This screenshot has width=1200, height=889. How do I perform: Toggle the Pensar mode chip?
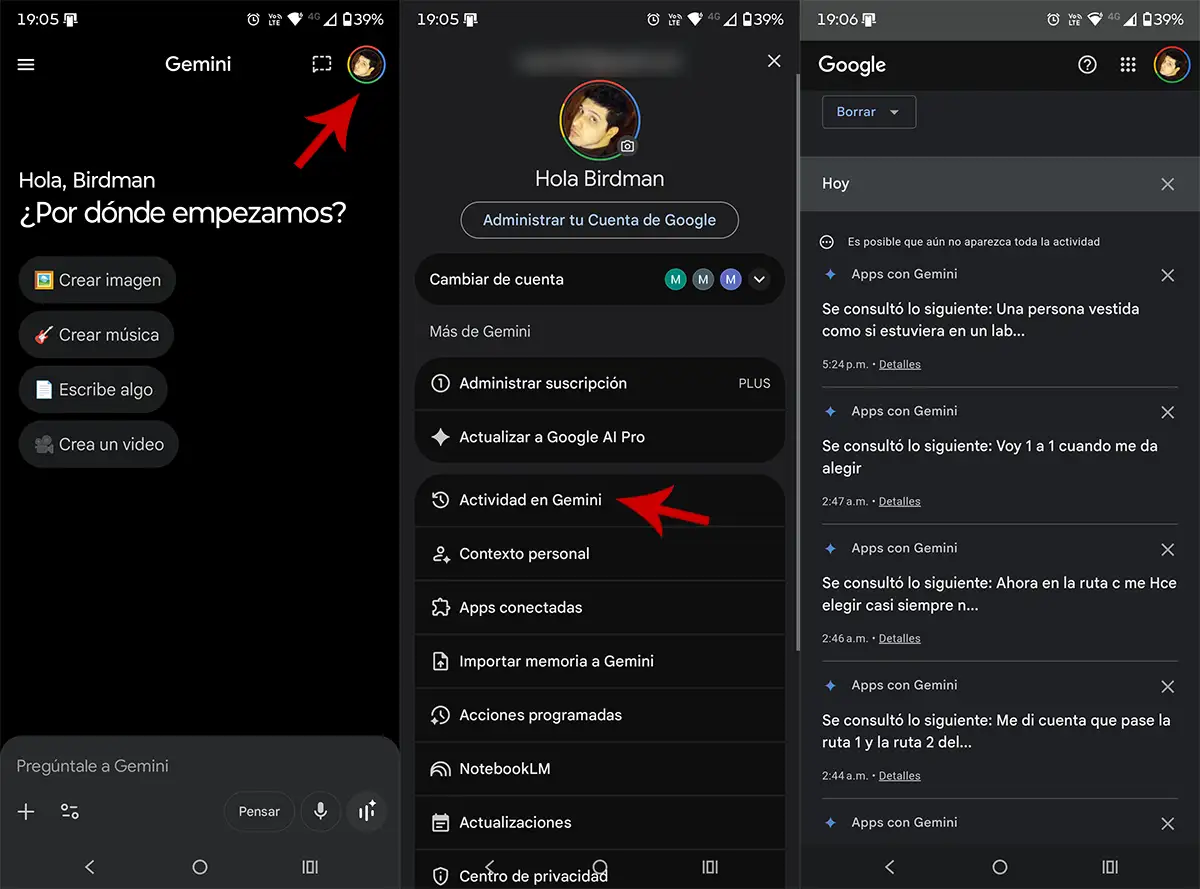point(259,811)
